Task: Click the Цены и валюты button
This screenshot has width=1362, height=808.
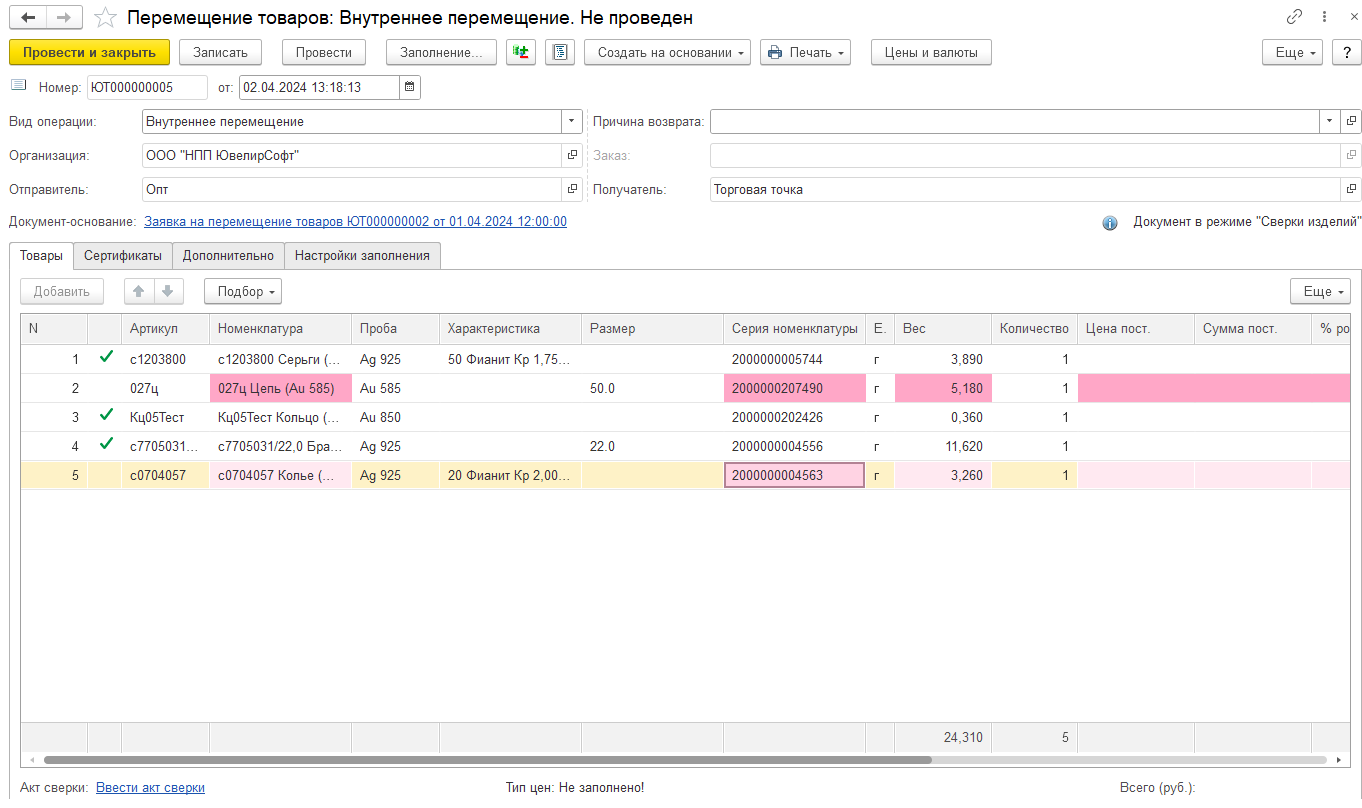Action: click(931, 52)
